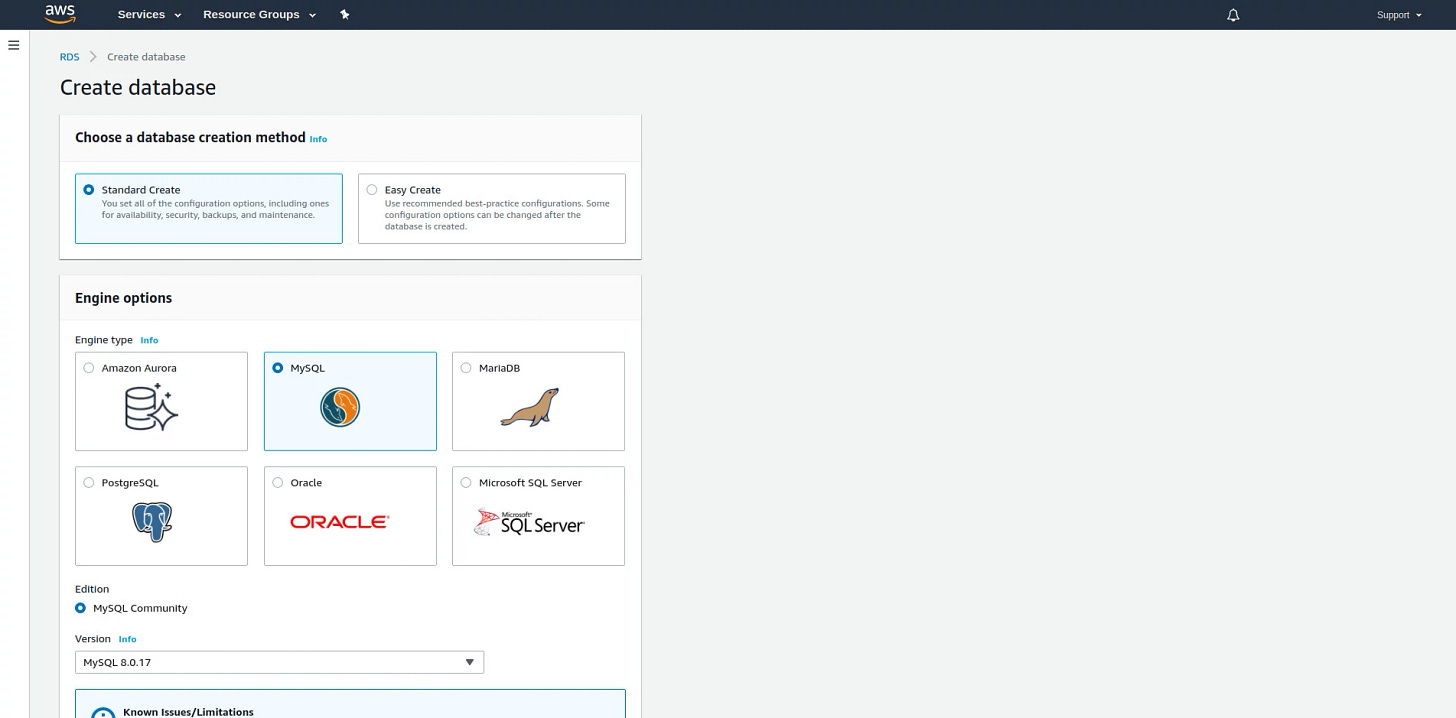Screen dimensions: 1456x718
Task: Click the Engine type Info link
Action: point(149,340)
